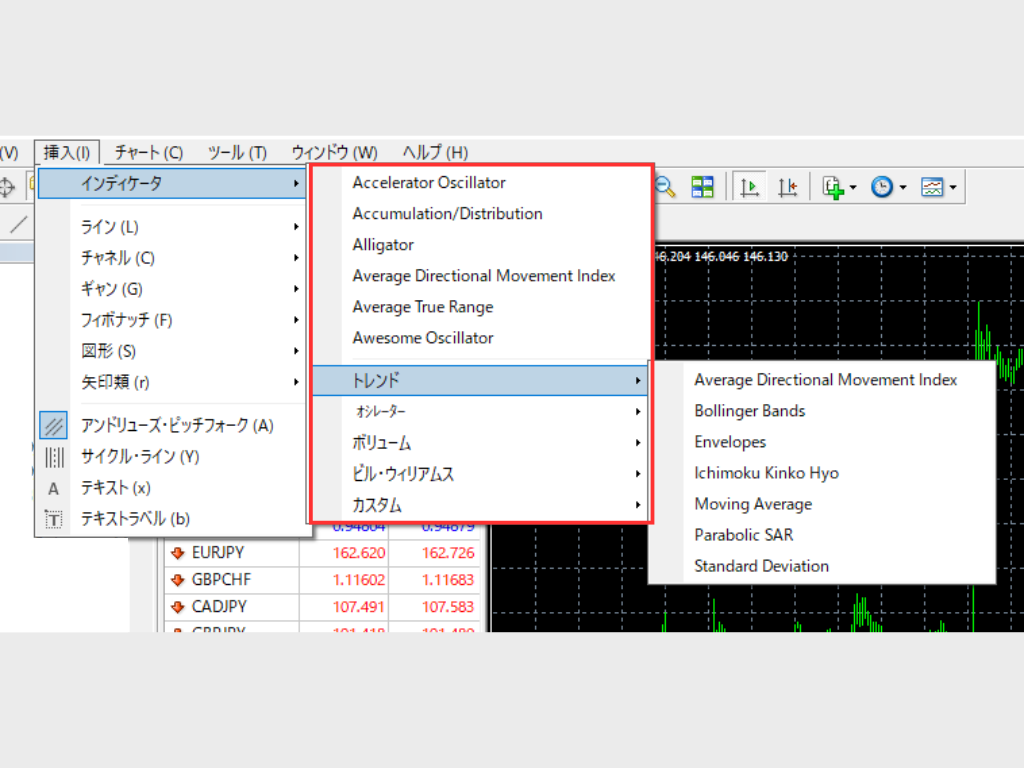The image size is (1024, 768).
Task: Open the ウィンドウ(W) menu
Action: click(334, 153)
